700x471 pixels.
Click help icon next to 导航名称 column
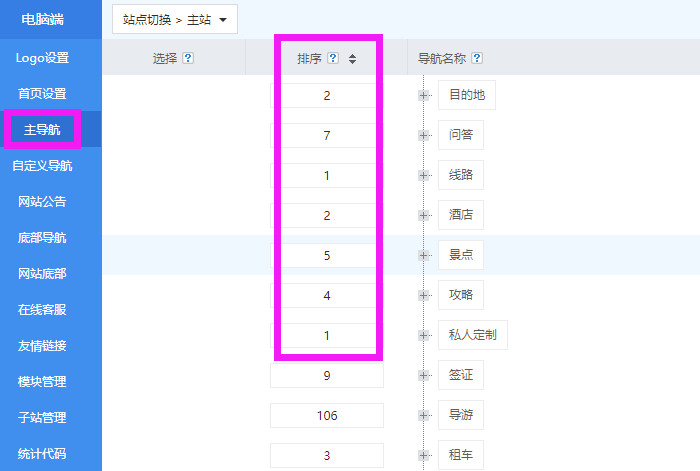point(477,58)
